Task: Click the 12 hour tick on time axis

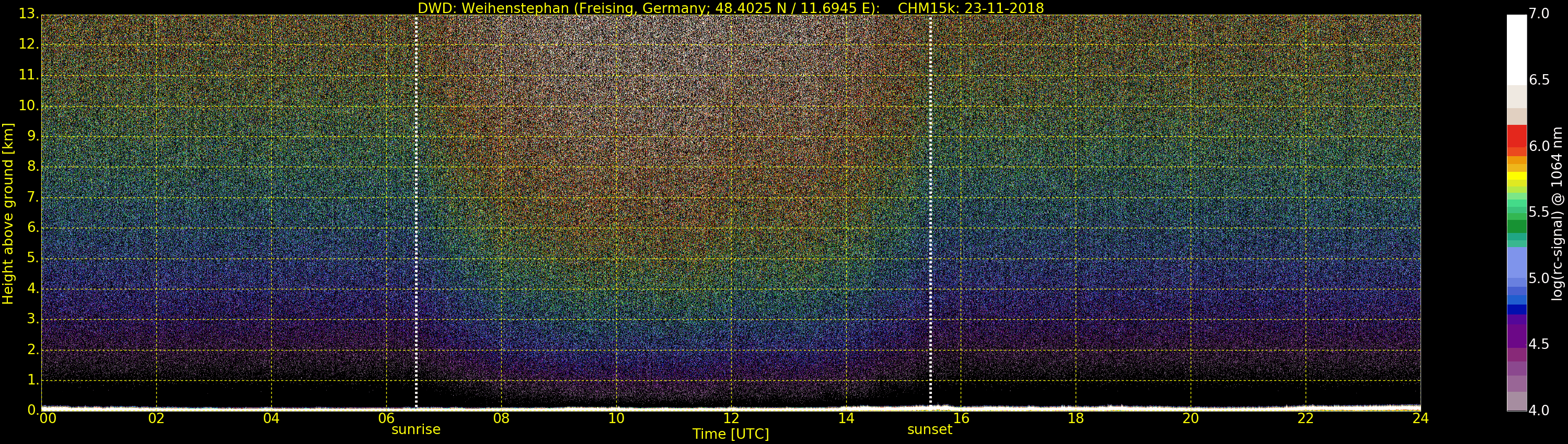Action: (x=731, y=418)
